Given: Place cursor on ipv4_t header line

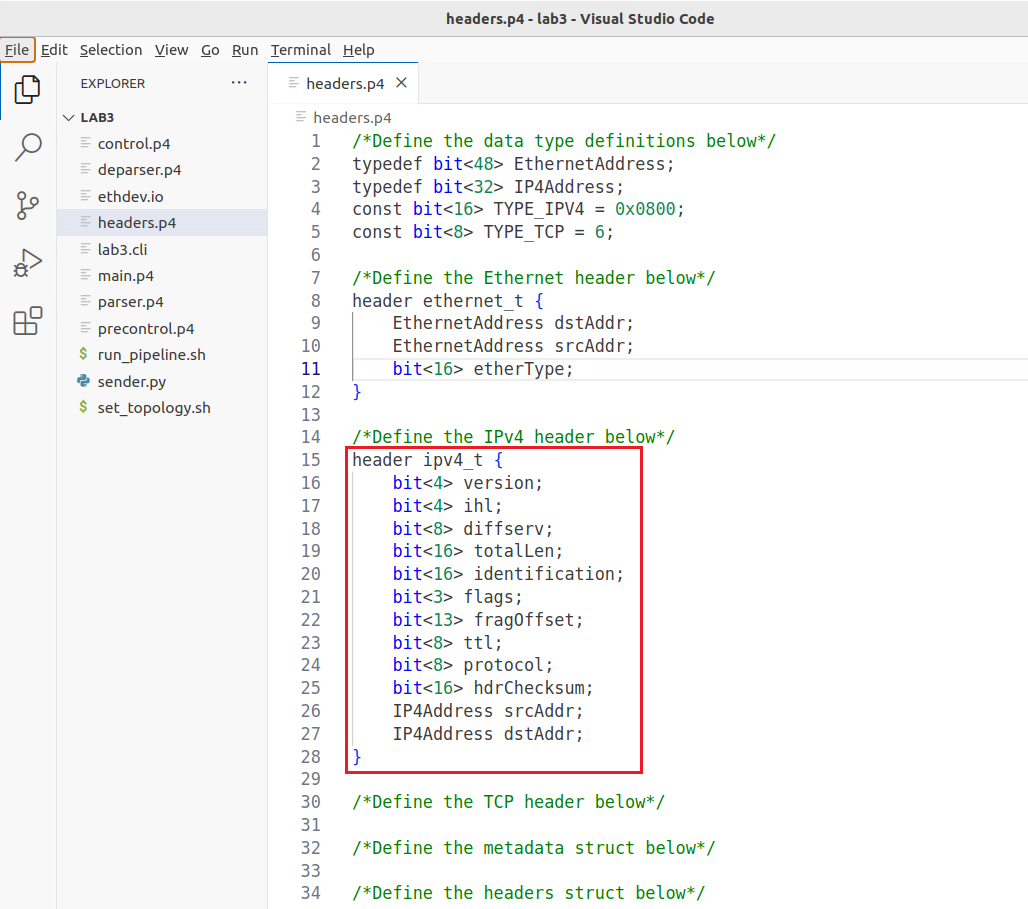Looking at the screenshot, I should click(427, 460).
